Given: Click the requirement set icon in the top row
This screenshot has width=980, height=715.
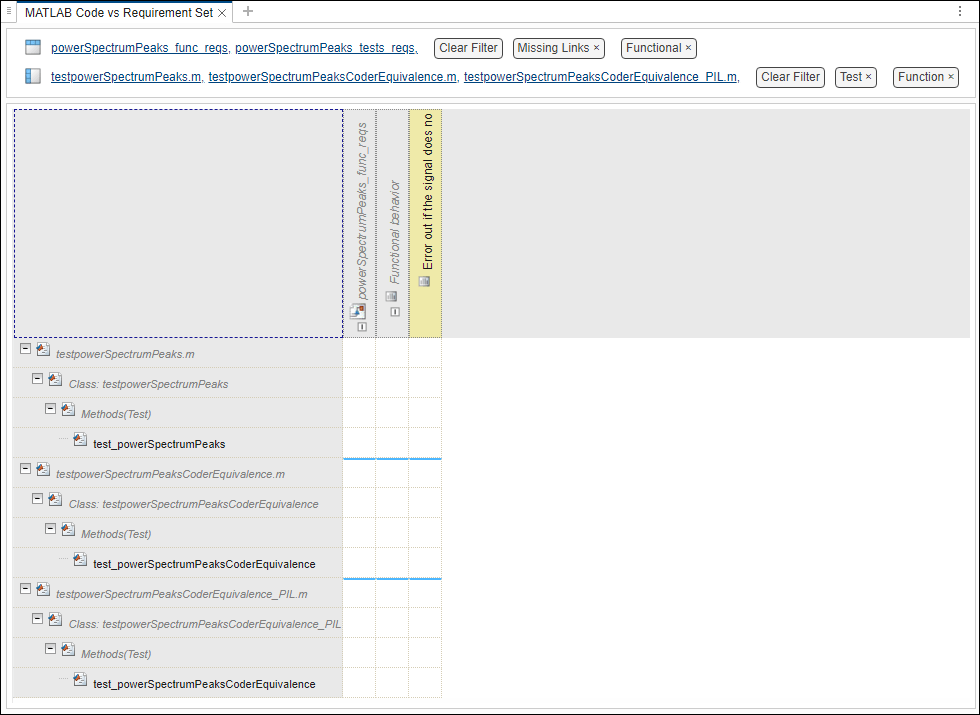Looking at the screenshot, I should coord(31,47).
